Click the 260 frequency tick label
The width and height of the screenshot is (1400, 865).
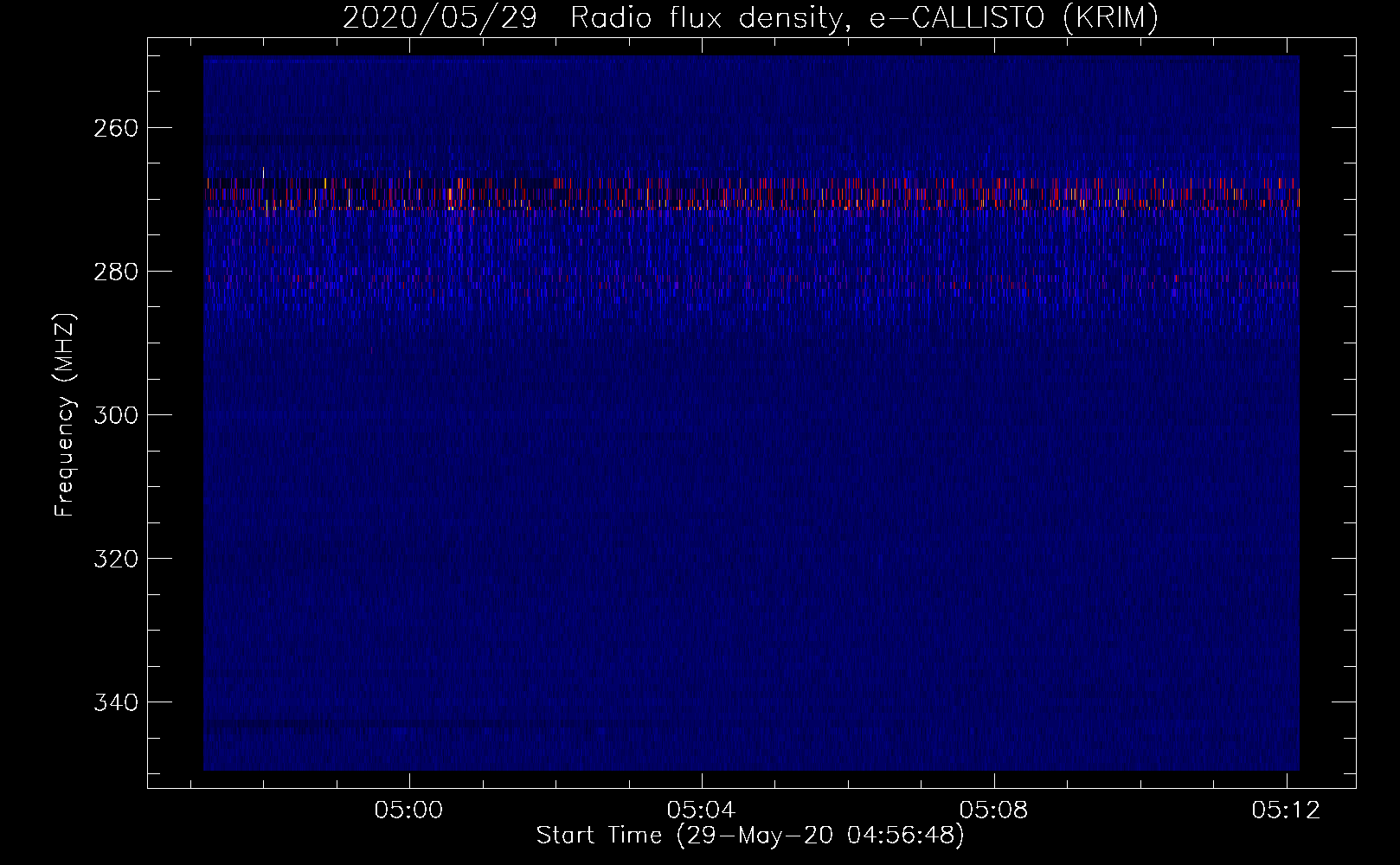coord(115,128)
